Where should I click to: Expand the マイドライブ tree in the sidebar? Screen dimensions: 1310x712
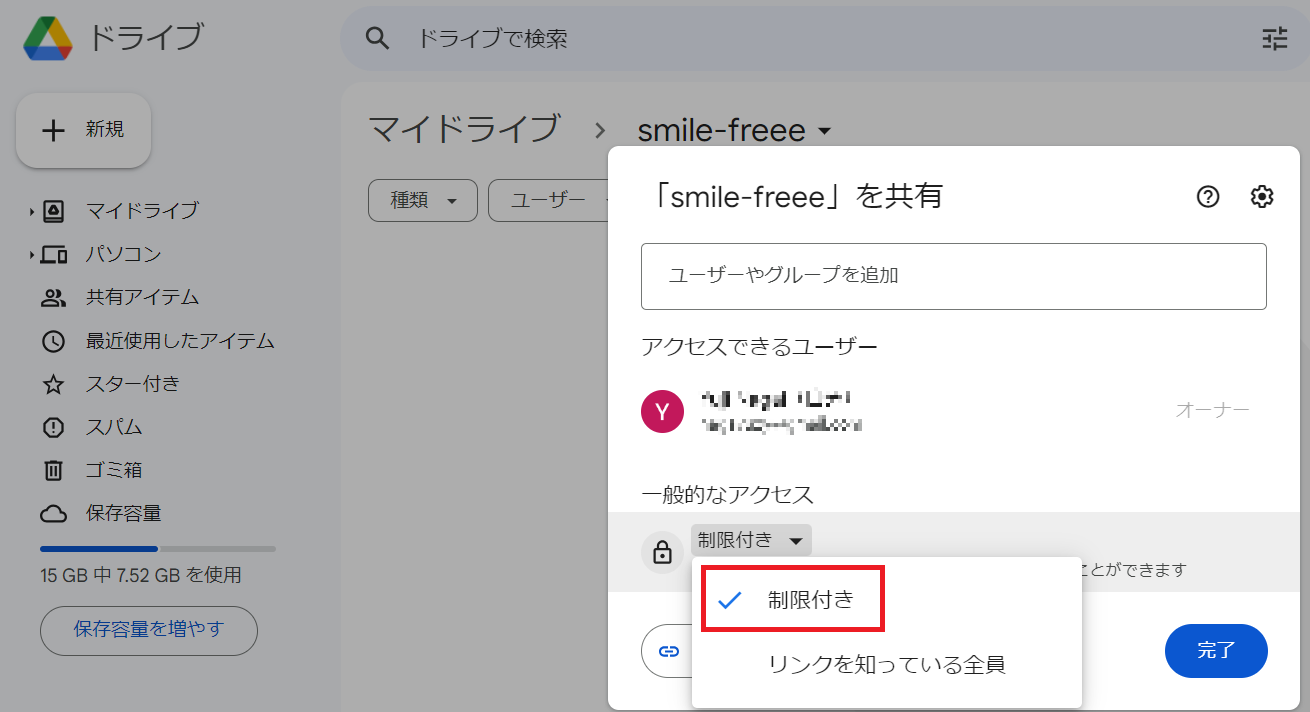pyautogui.click(x=32, y=212)
